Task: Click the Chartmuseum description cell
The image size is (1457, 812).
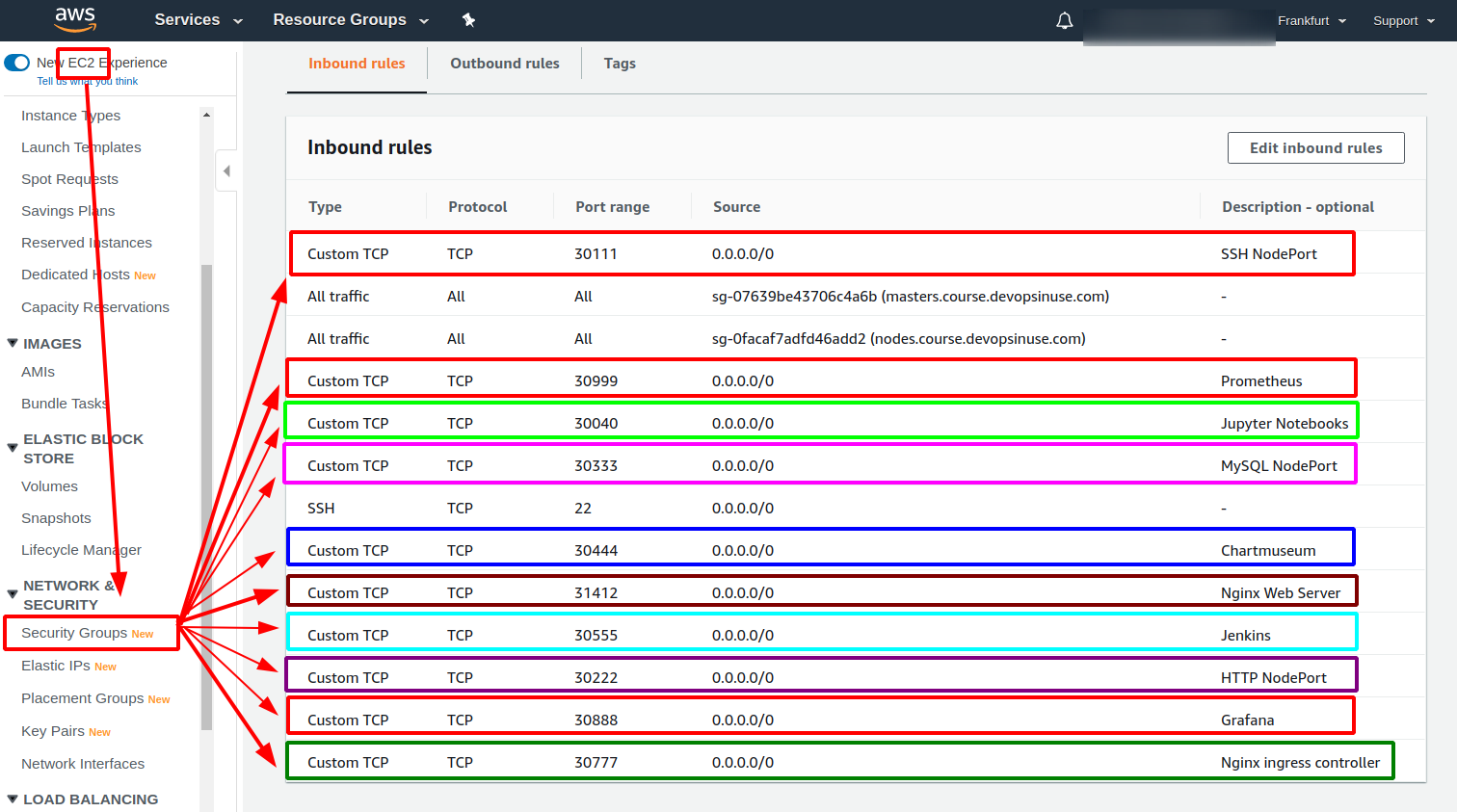Action: pos(1268,551)
